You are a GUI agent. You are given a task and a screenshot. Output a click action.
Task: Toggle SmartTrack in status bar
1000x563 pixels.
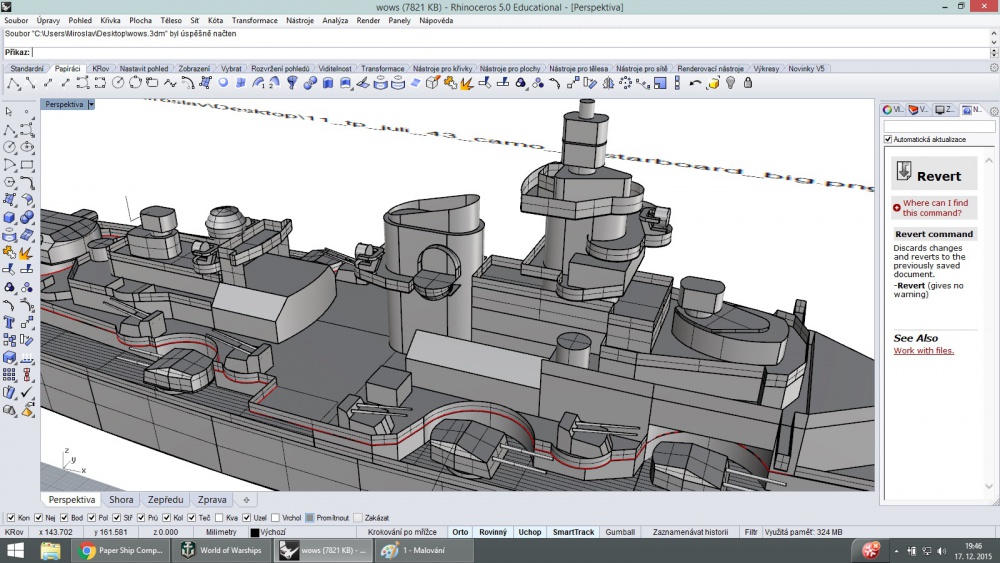[573, 532]
